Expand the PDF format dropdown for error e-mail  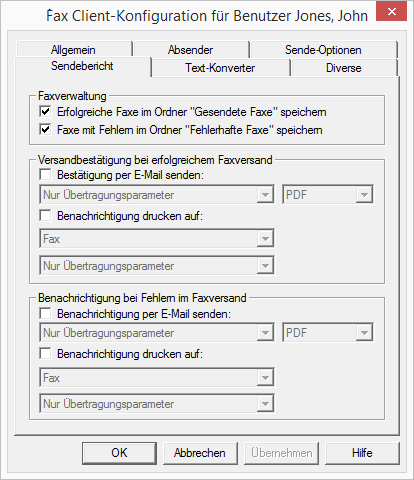(x=328, y=333)
